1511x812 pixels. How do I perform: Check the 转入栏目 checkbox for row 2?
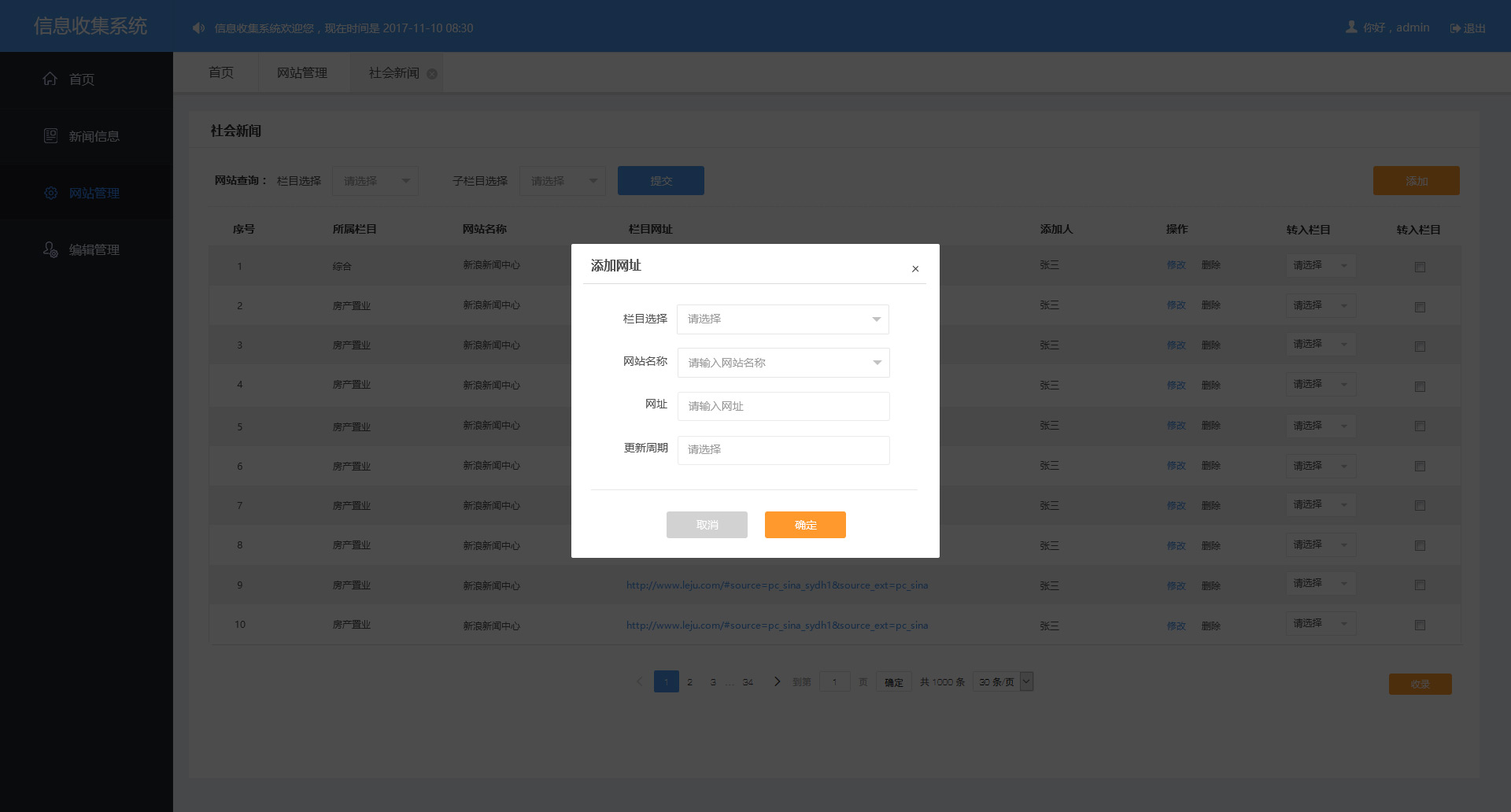point(1420,307)
